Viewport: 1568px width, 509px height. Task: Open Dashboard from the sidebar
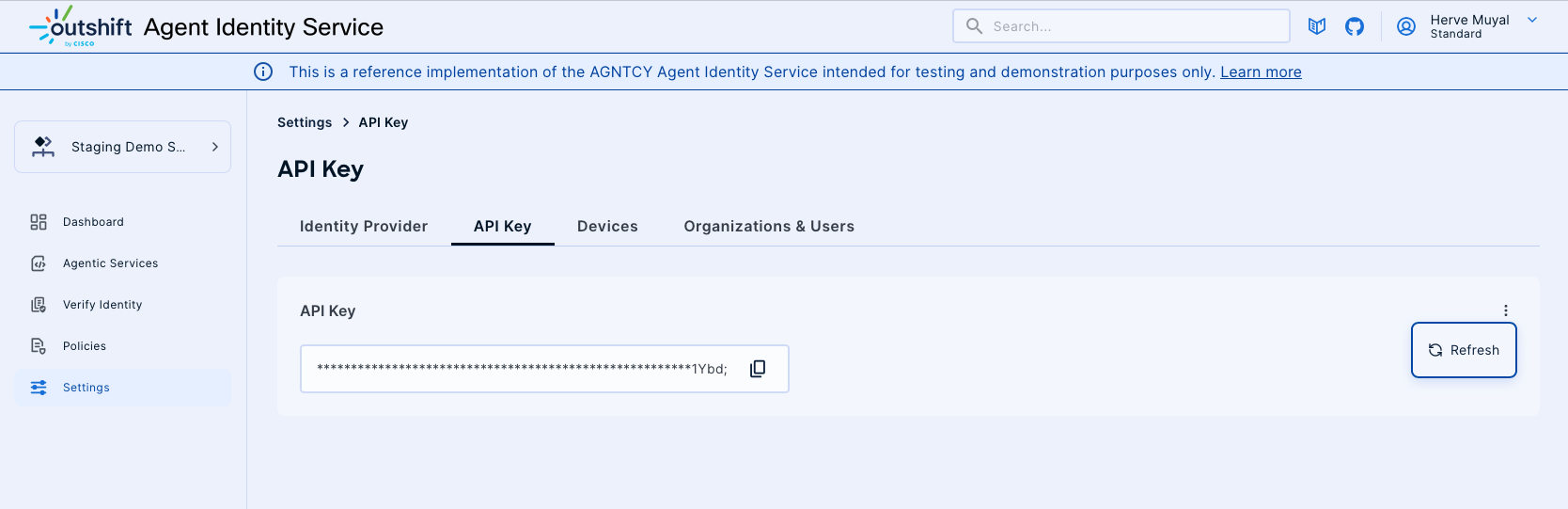93,222
